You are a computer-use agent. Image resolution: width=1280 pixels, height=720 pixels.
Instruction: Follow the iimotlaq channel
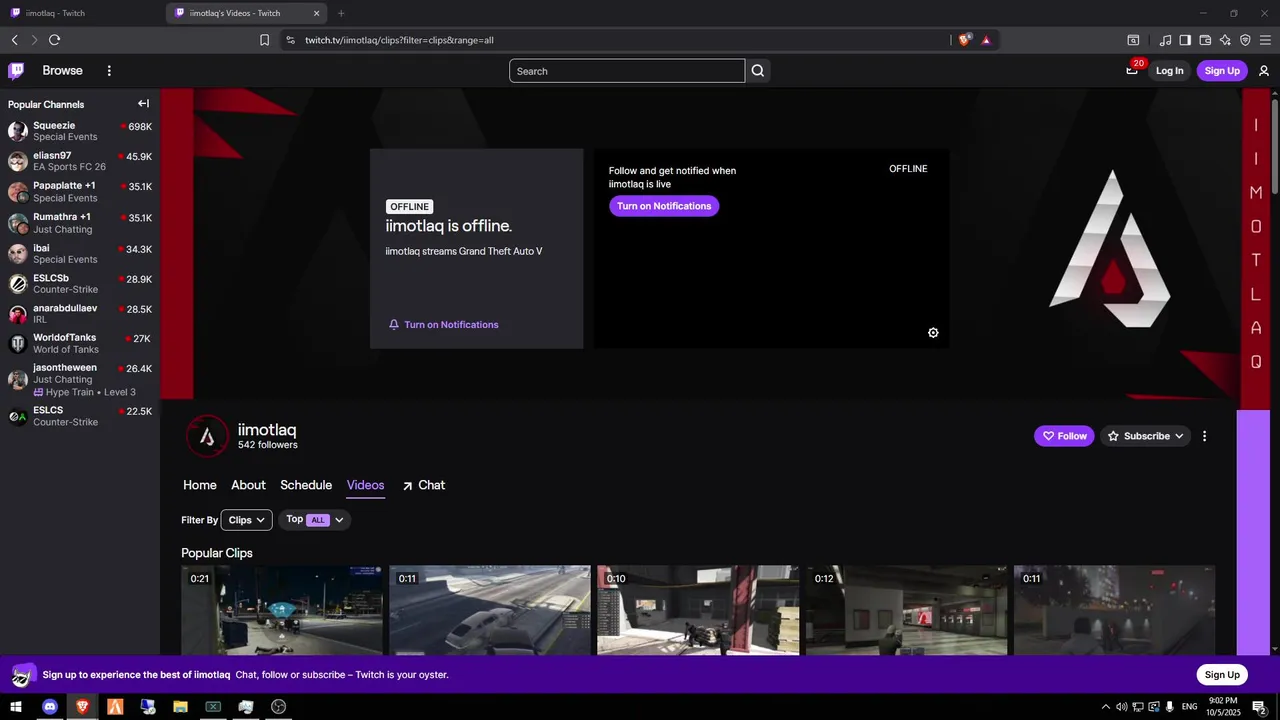tap(1064, 436)
